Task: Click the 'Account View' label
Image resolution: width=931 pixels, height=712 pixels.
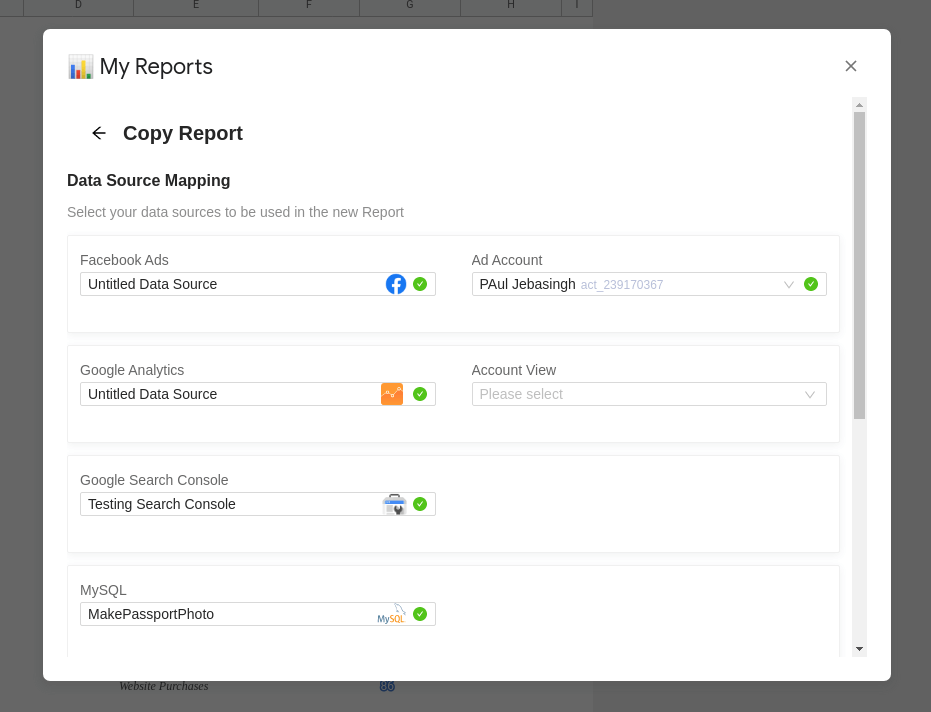Action: 514,370
